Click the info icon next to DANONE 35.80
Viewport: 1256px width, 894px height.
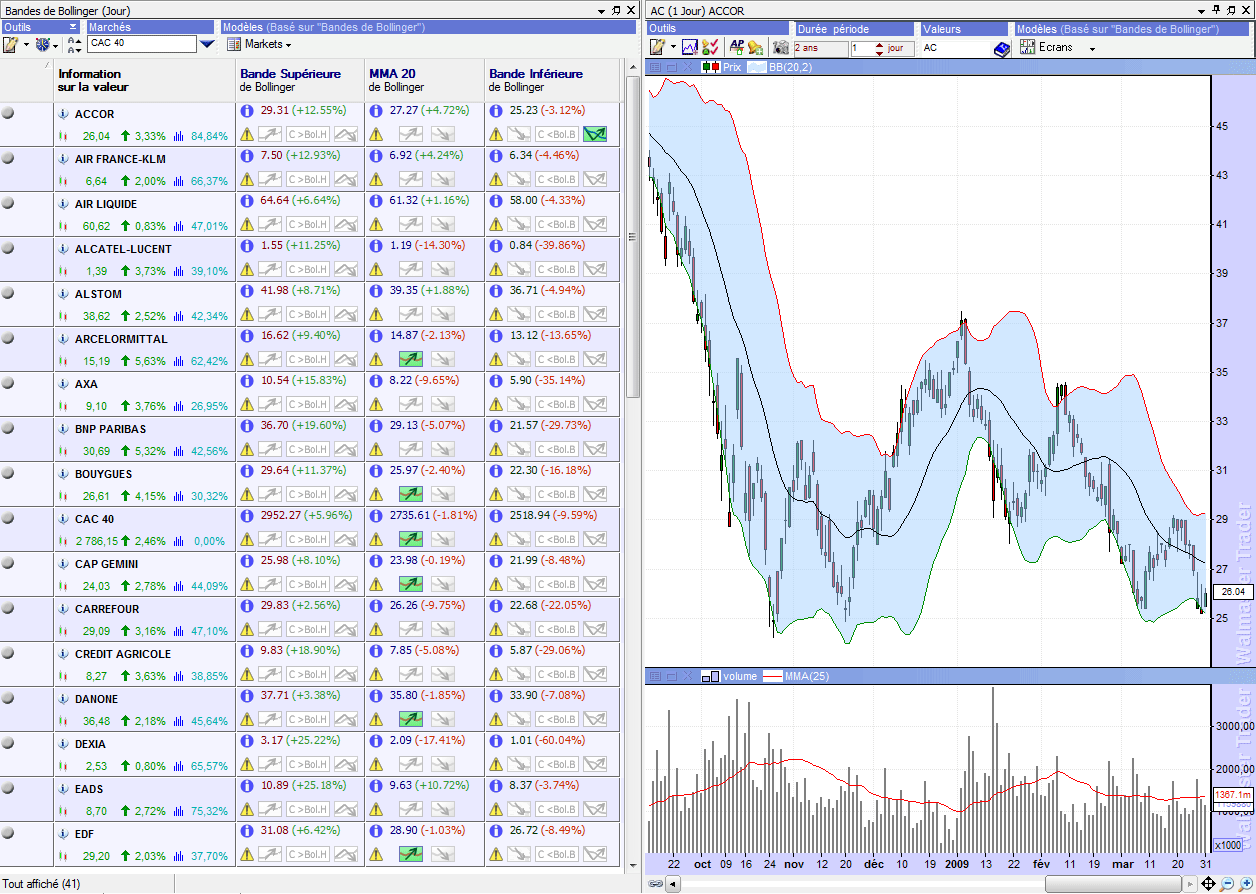(x=376, y=695)
